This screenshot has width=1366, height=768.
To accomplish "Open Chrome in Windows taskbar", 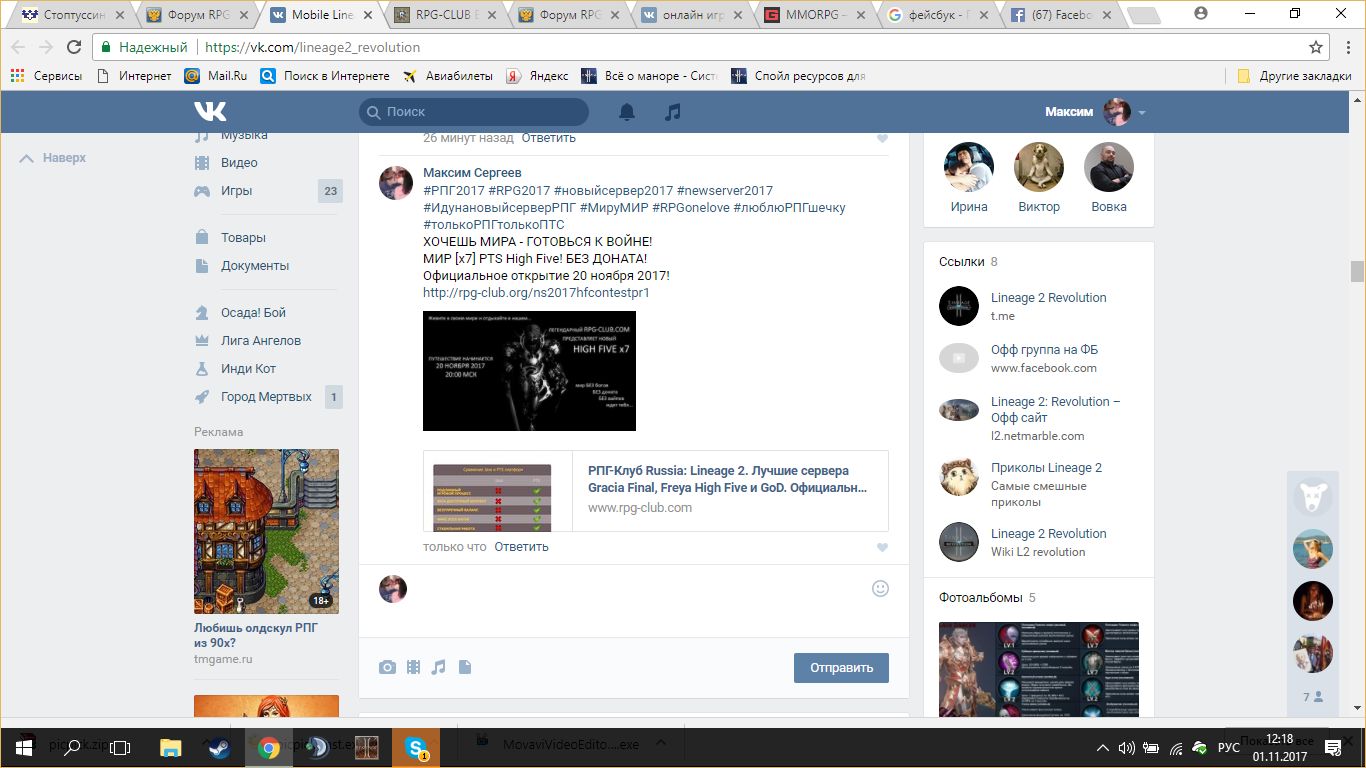I will [x=268, y=746].
